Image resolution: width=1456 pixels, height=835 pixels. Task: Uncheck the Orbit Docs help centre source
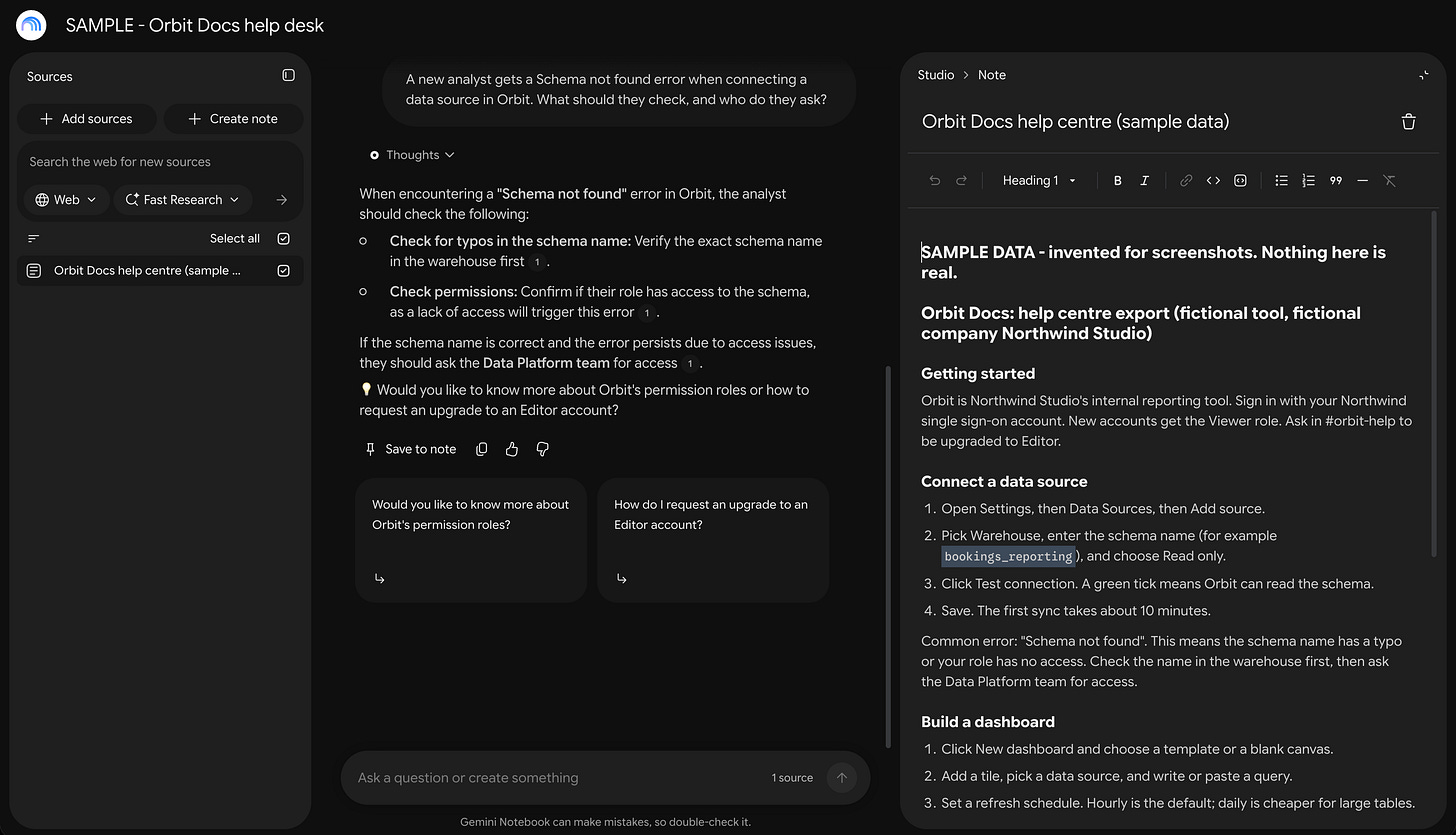click(284, 271)
